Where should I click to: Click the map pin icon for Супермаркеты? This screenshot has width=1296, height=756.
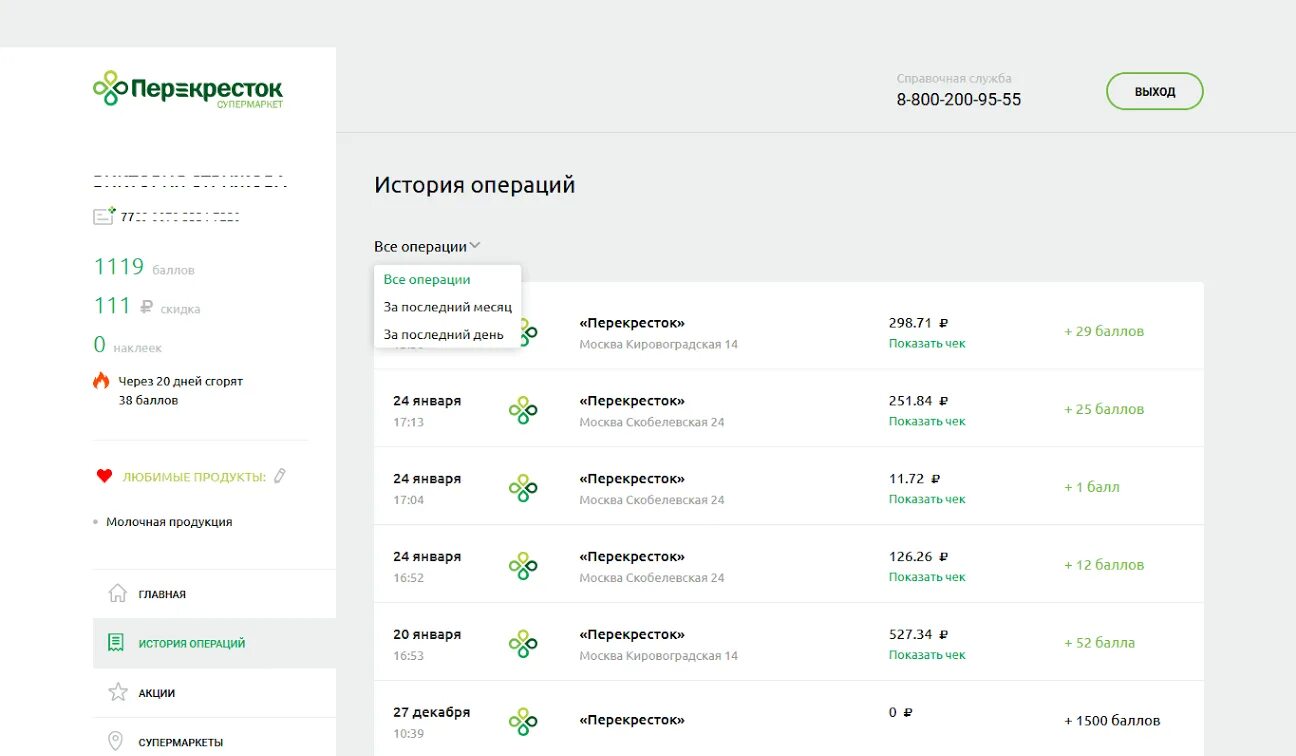[116, 742]
